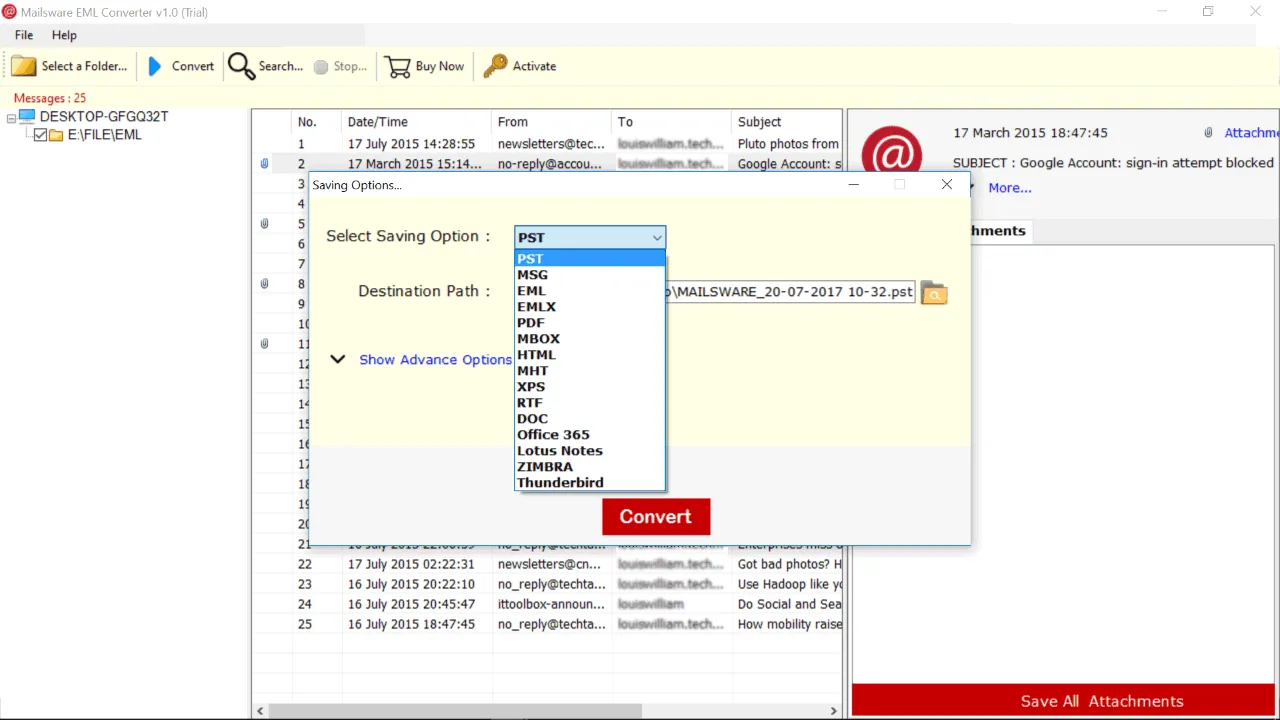1280x720 pixels.
Task: Open the Help menu
Action: (x=64, y=35)
